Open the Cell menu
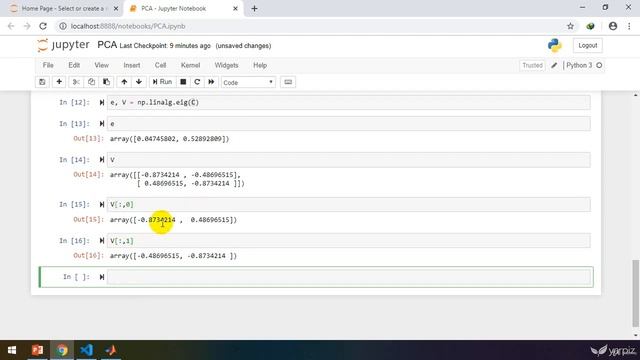 [x=160, y=65]
